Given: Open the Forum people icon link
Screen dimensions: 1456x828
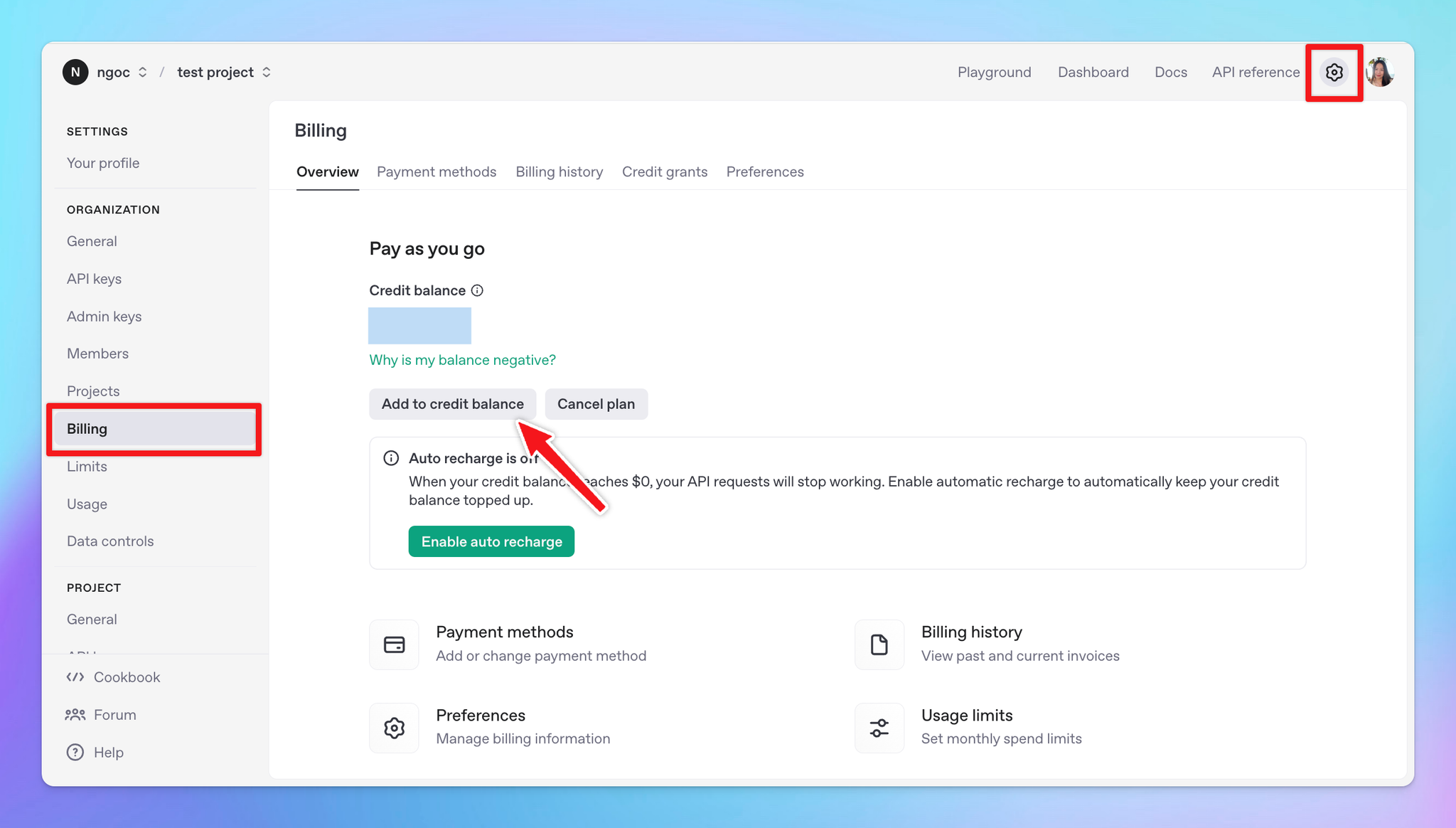Looking at the screenshot, I should point(75,715).
